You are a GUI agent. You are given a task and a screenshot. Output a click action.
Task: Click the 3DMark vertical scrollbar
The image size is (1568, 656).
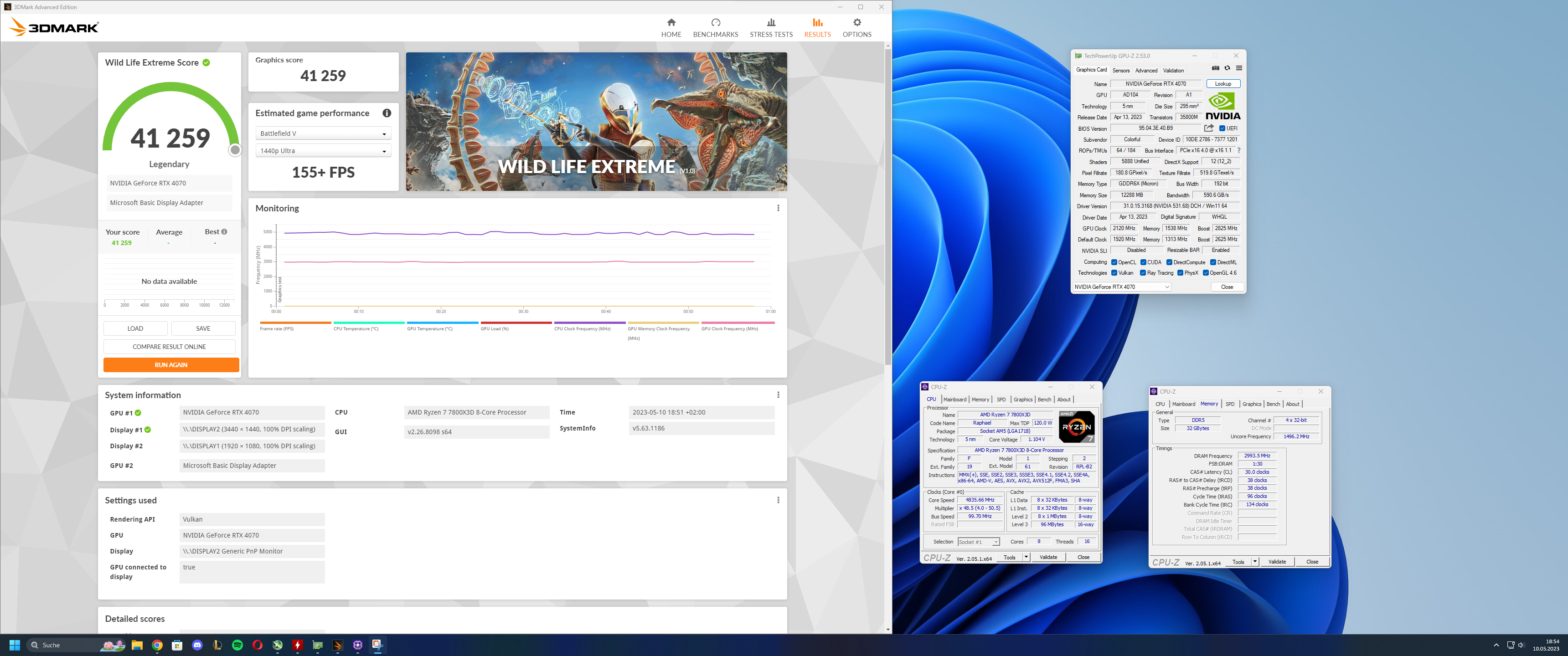888,207
